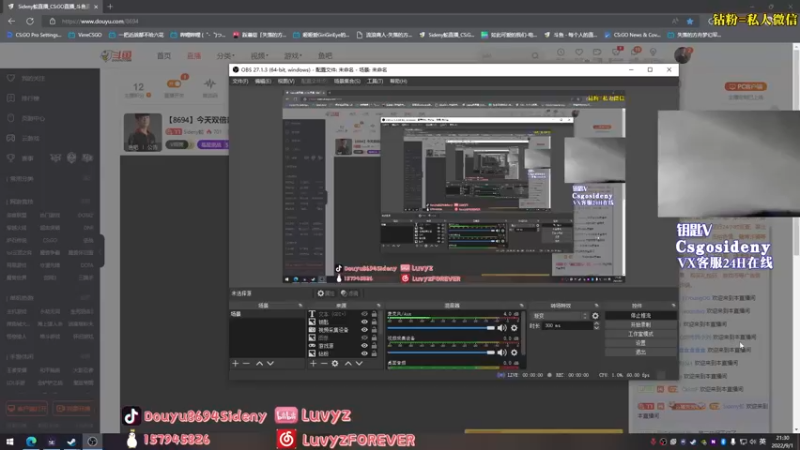800x450 pixels.
Task: Click the 停止推流 button in OBS controls
Action: 641,316
